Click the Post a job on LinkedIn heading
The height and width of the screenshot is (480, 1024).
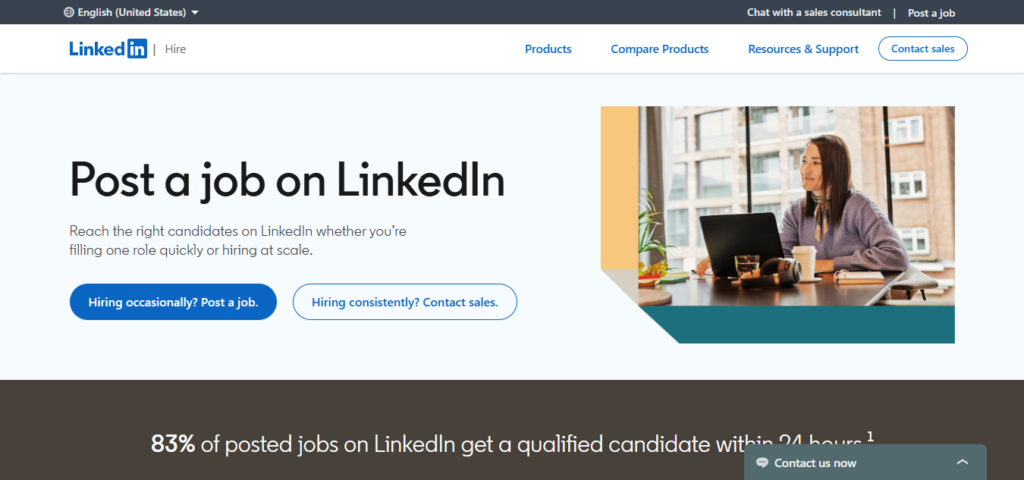coord(287,180)
